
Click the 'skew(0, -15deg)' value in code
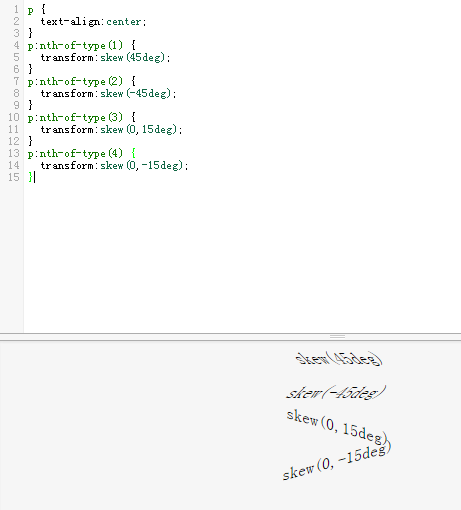[x=142, y=166]
